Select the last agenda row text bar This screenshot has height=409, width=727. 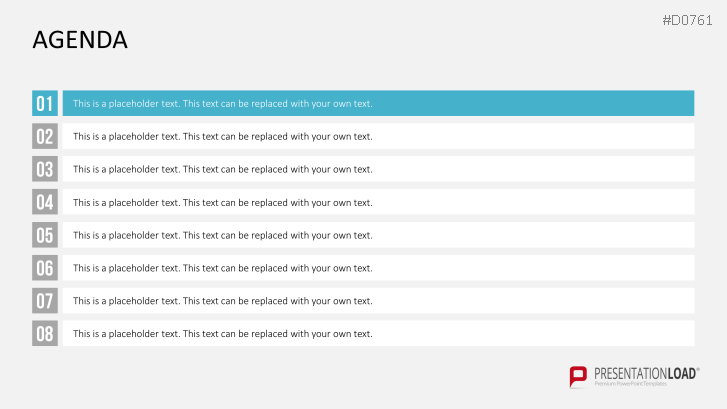pyautogui.click(x=378, y=333)
